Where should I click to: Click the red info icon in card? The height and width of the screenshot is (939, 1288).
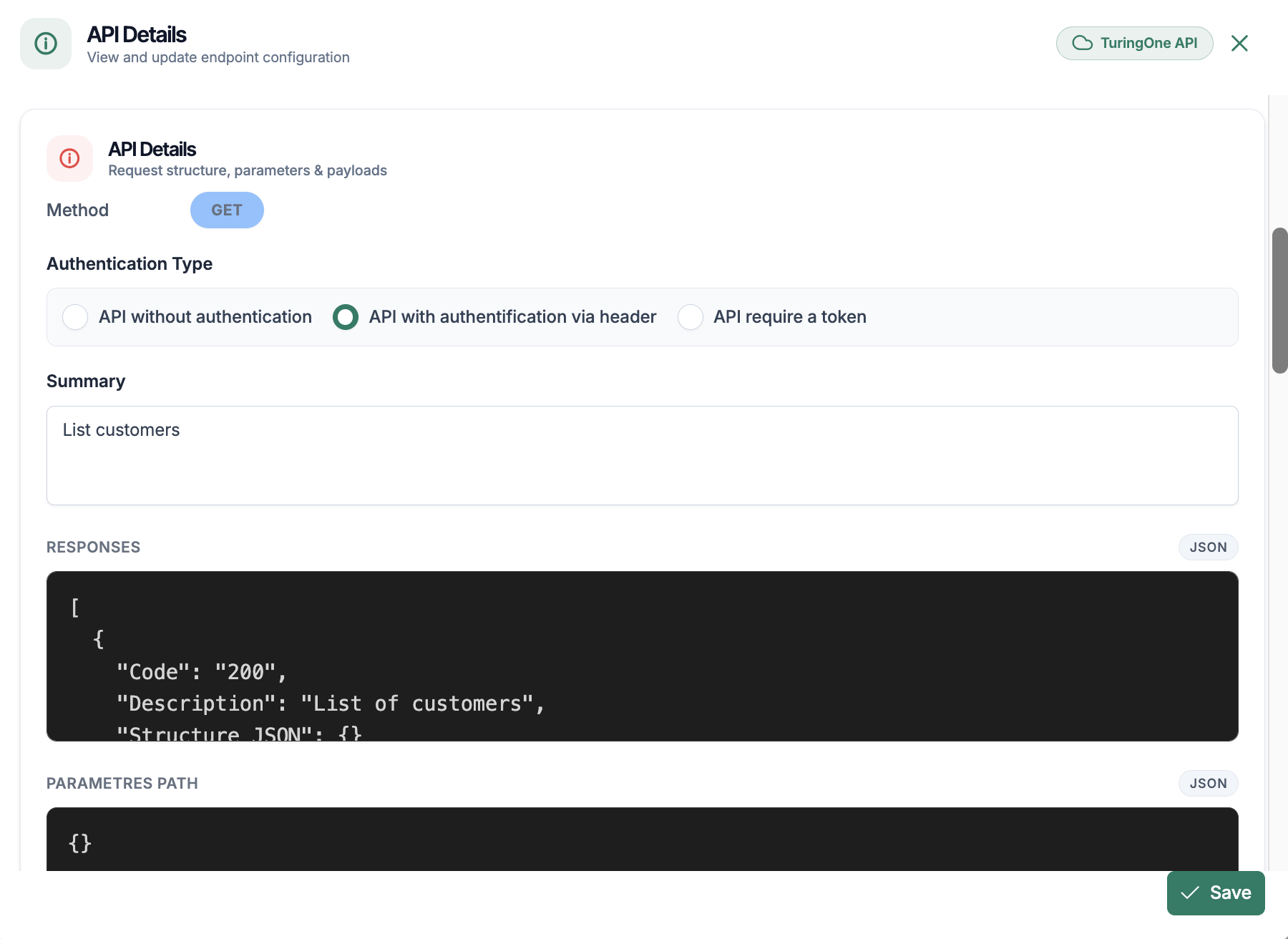pos(69,158)
